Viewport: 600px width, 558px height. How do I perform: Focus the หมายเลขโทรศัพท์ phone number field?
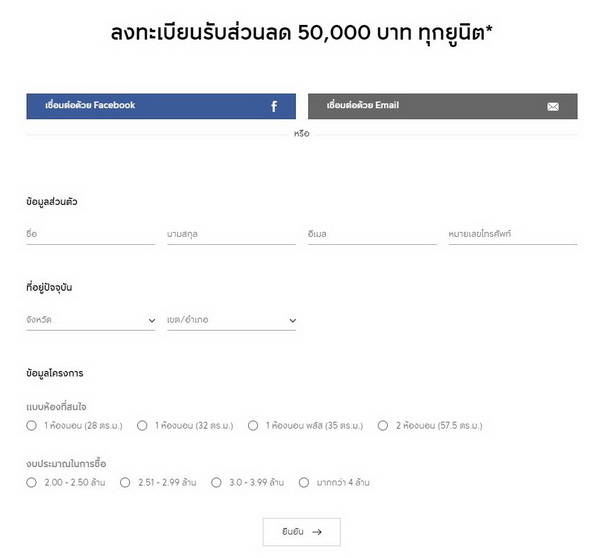pyautogui.click(x=512, y=235)
